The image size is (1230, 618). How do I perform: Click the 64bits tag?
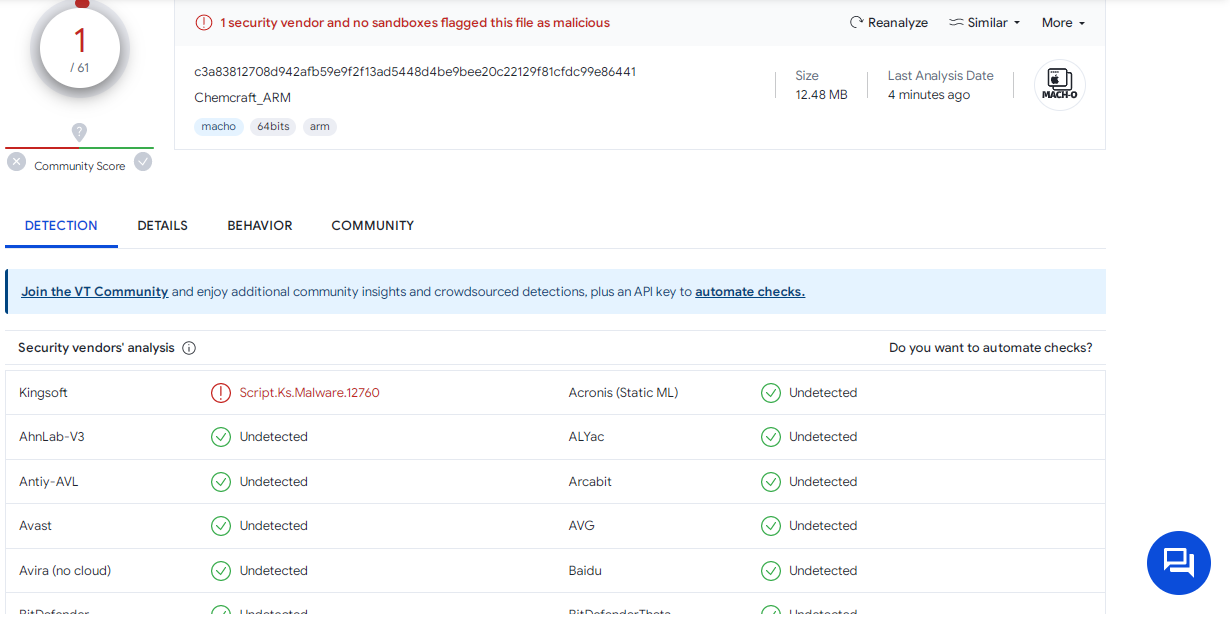click(x=273, y=127)
